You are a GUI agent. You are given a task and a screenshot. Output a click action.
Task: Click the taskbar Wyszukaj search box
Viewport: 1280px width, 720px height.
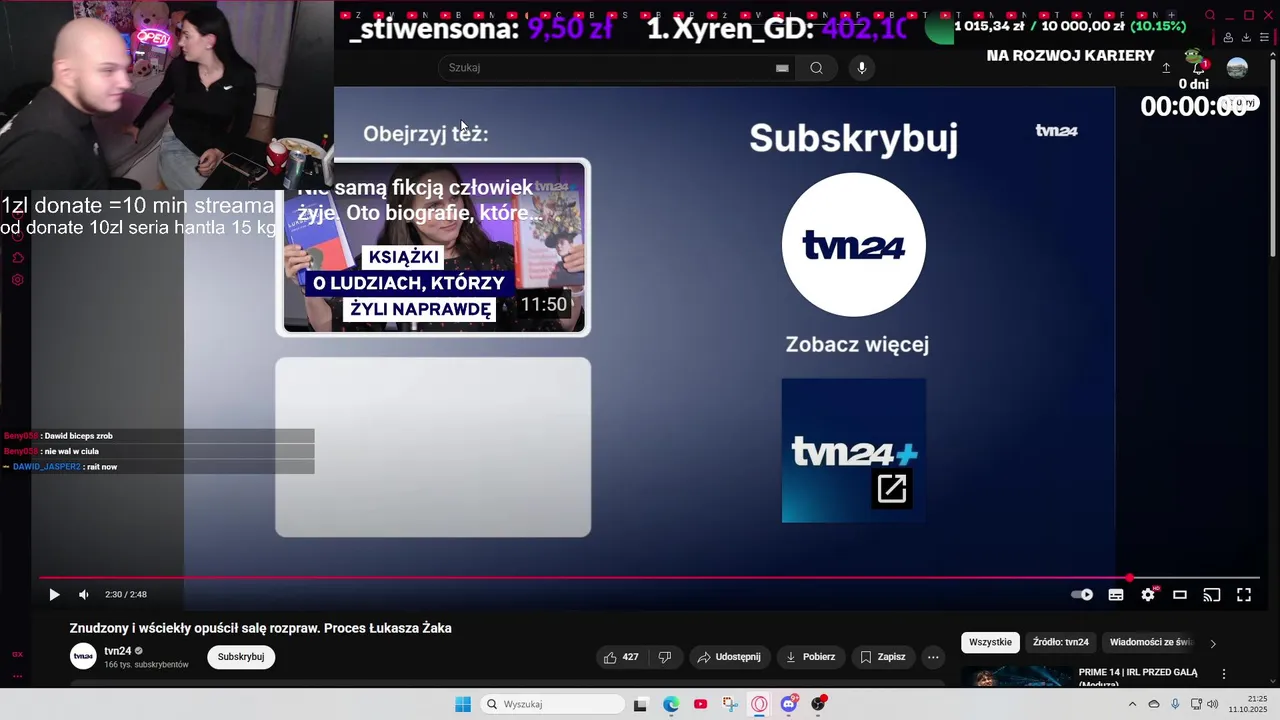click(552, 704)
